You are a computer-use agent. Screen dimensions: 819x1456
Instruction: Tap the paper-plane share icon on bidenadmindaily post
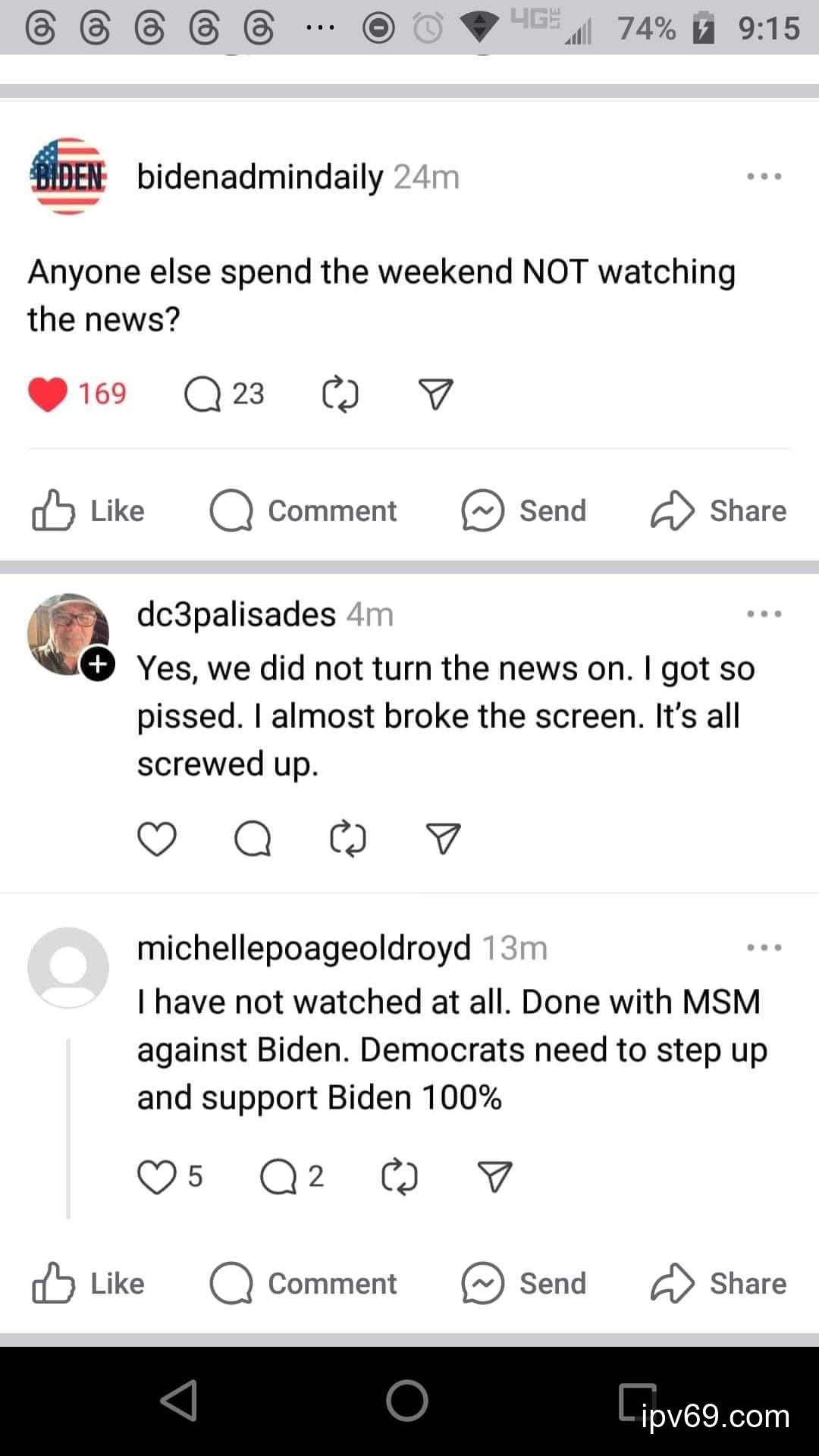[436, 394]
